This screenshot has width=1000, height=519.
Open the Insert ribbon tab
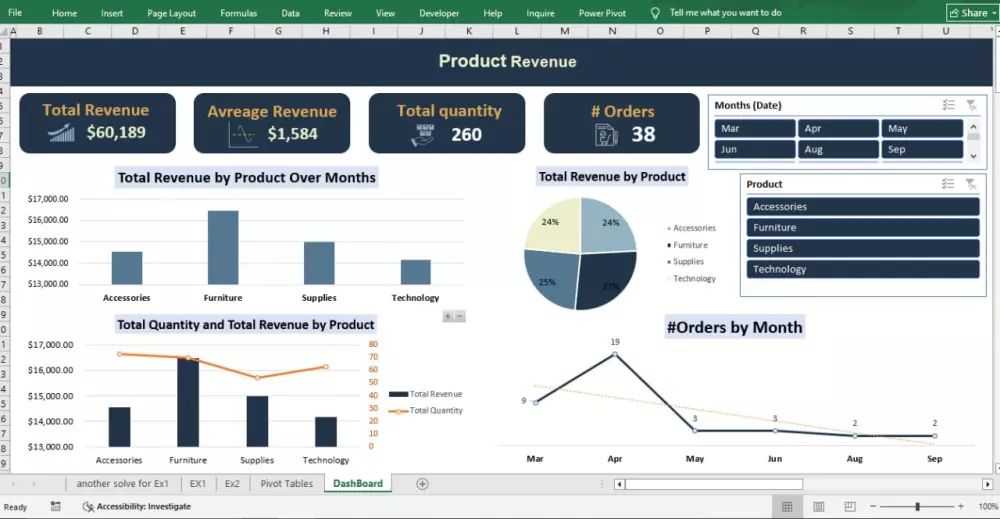pos(112,13)
